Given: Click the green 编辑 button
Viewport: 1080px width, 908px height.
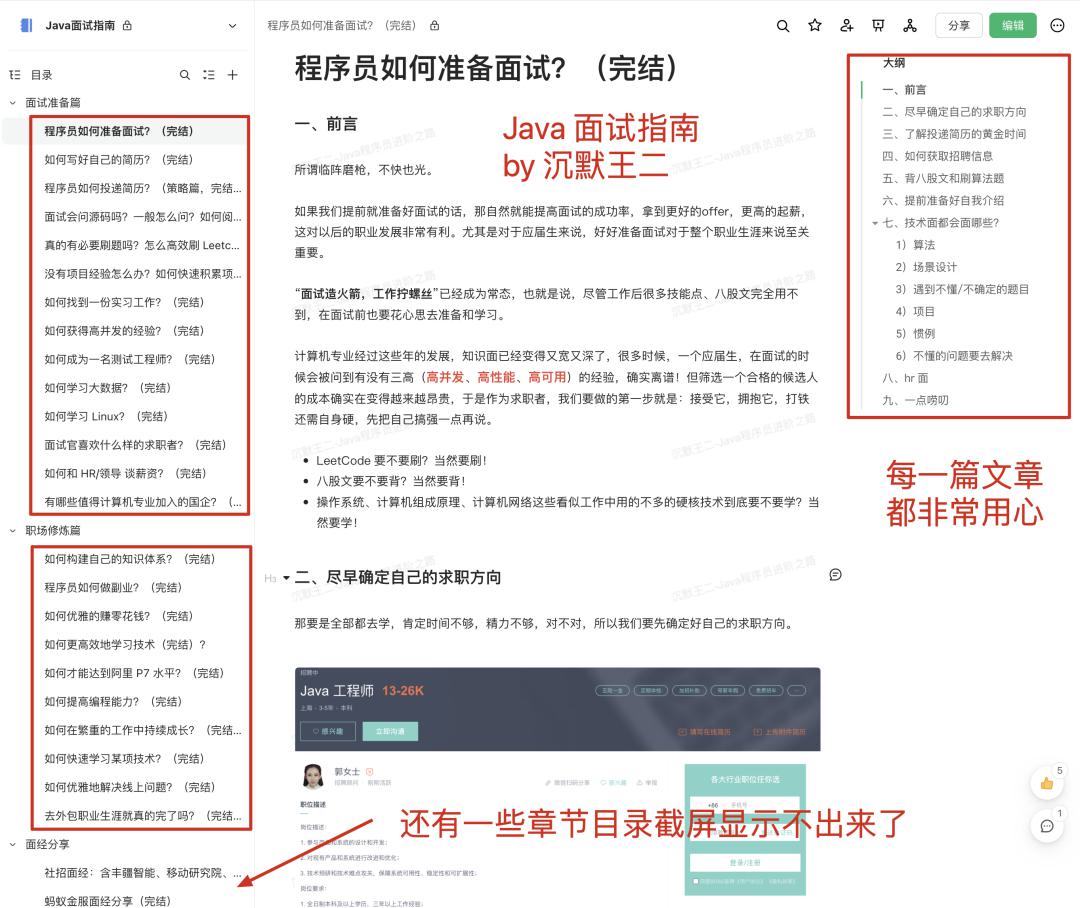Looking at the screenshot, I should 1012,26.
